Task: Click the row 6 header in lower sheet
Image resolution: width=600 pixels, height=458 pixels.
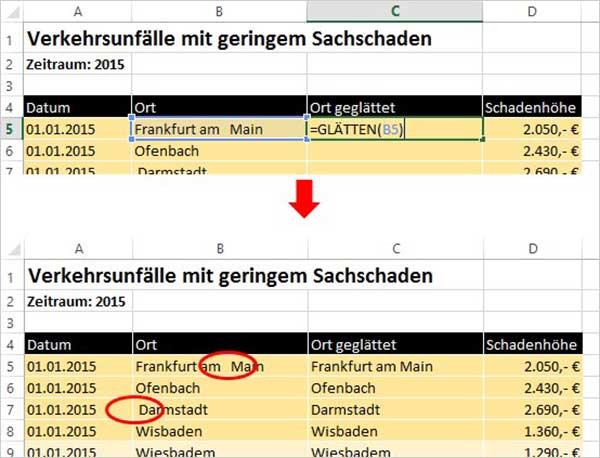Action: 12,388
